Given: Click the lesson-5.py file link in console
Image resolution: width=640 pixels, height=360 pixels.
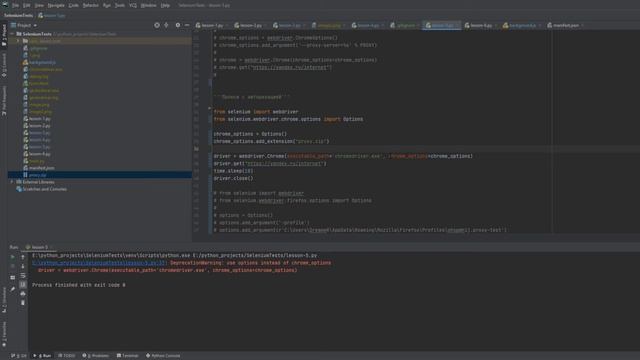Looking at the screenshot, I should (99, 263).
